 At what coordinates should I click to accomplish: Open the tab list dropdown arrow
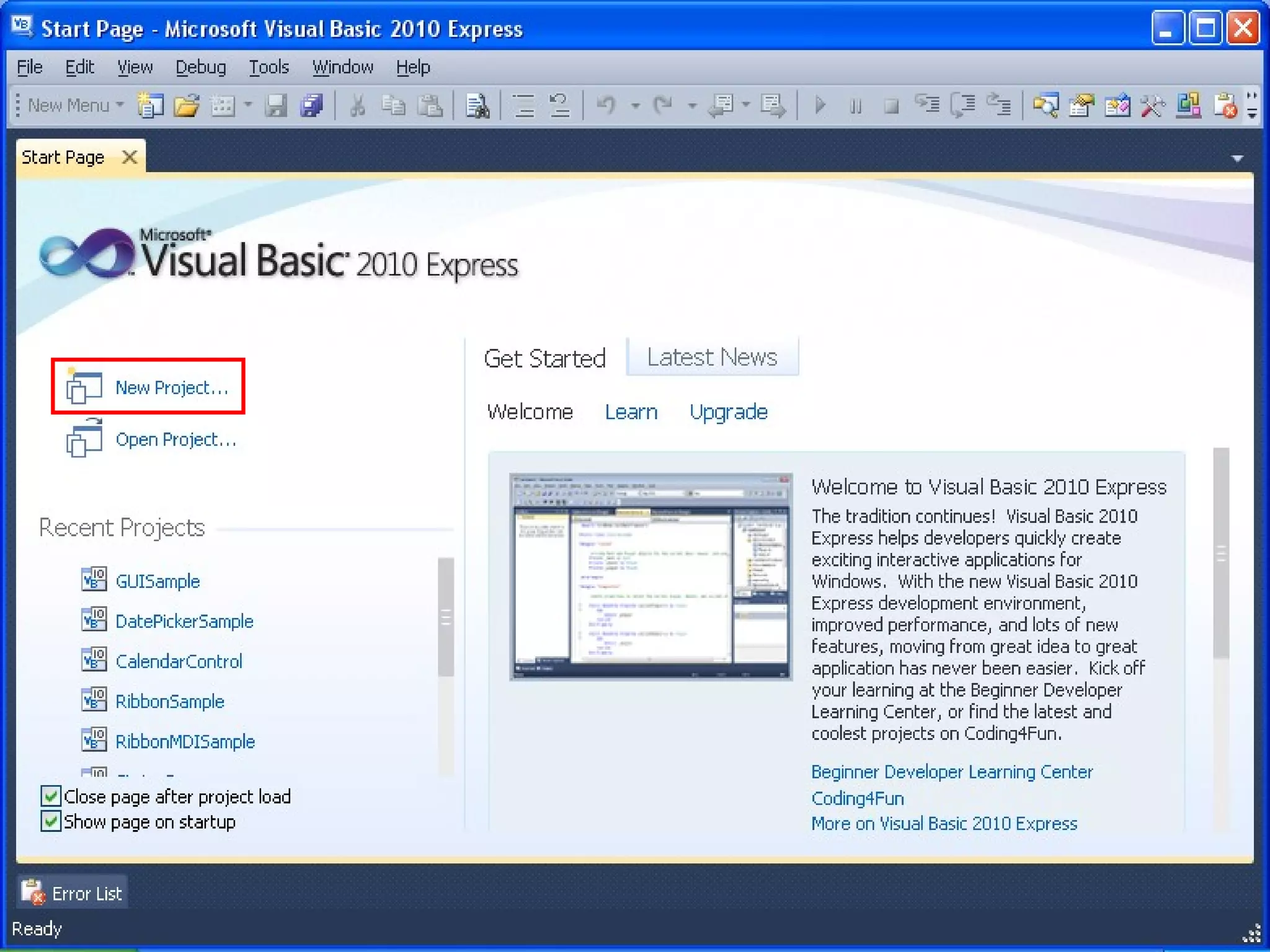tap(1237, 159)
